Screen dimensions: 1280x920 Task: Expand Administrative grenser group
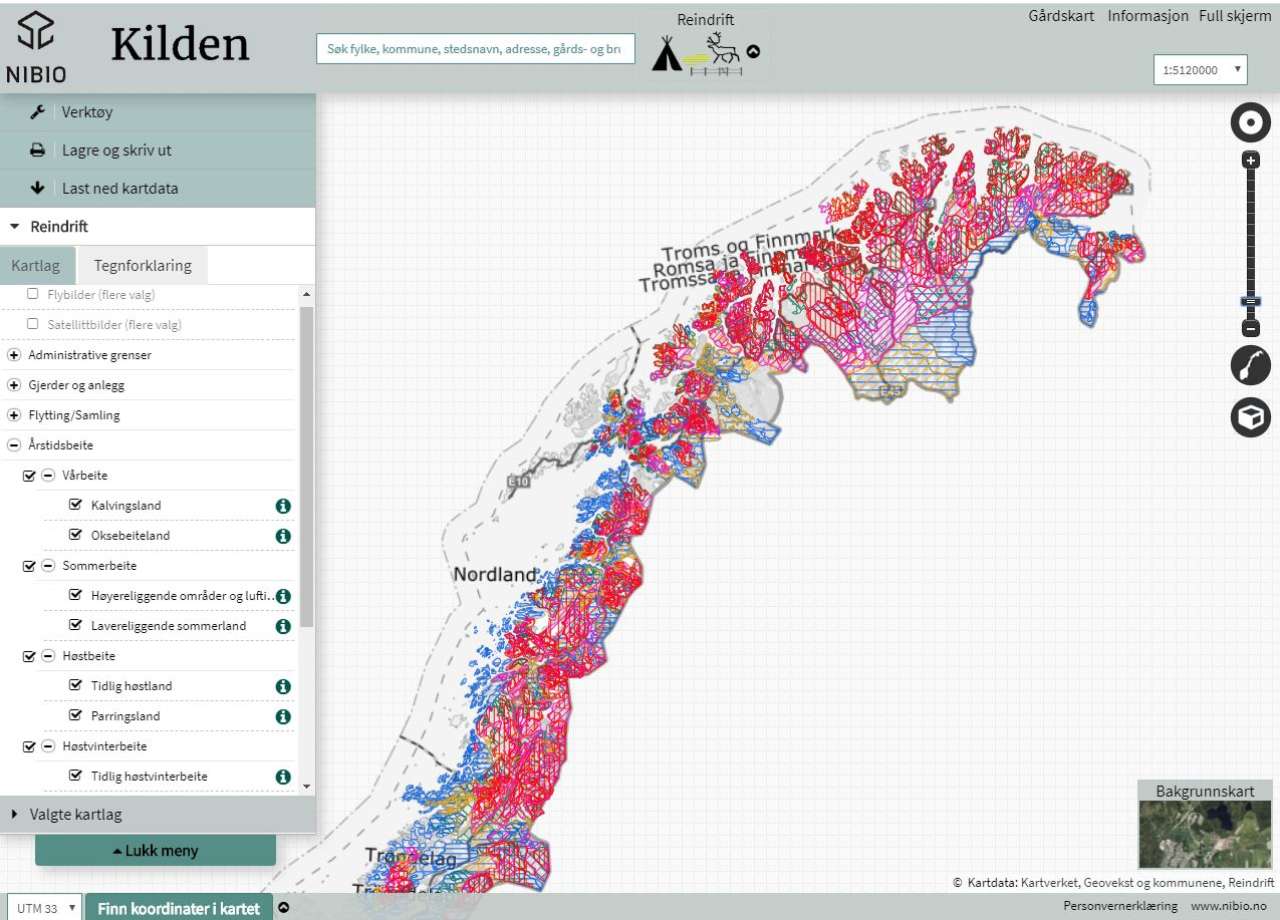click(14, 355)
